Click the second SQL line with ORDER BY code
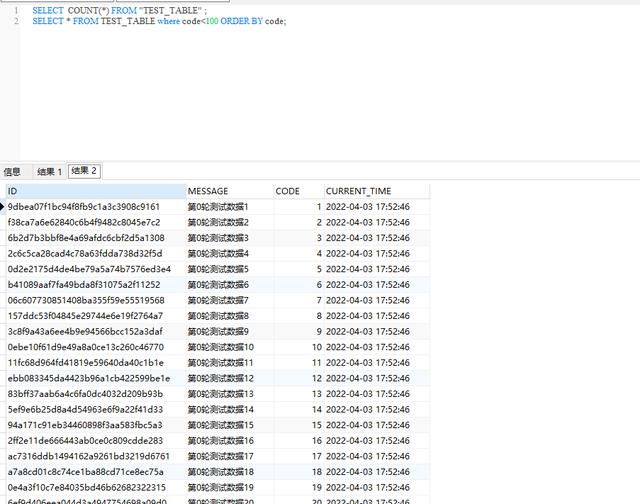This screenshot has height=504, width=640. [x=159, y=21]
